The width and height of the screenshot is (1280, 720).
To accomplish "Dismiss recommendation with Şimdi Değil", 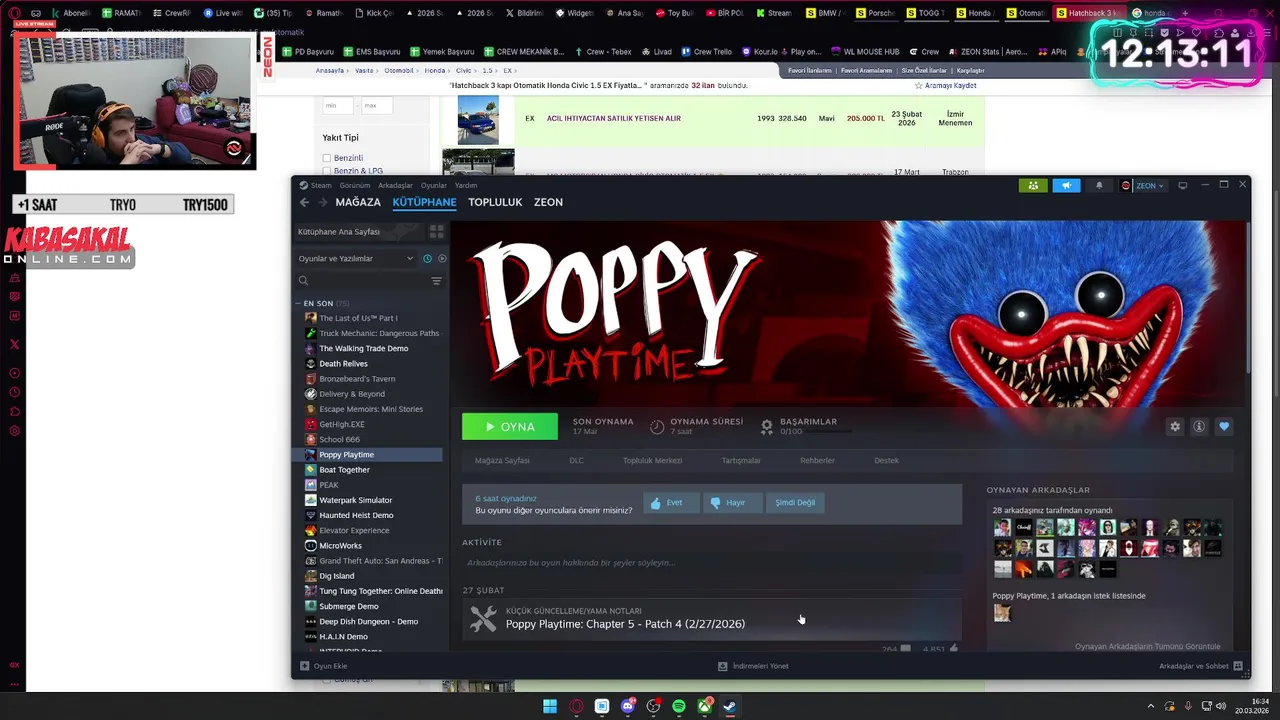I will point(795,503).
